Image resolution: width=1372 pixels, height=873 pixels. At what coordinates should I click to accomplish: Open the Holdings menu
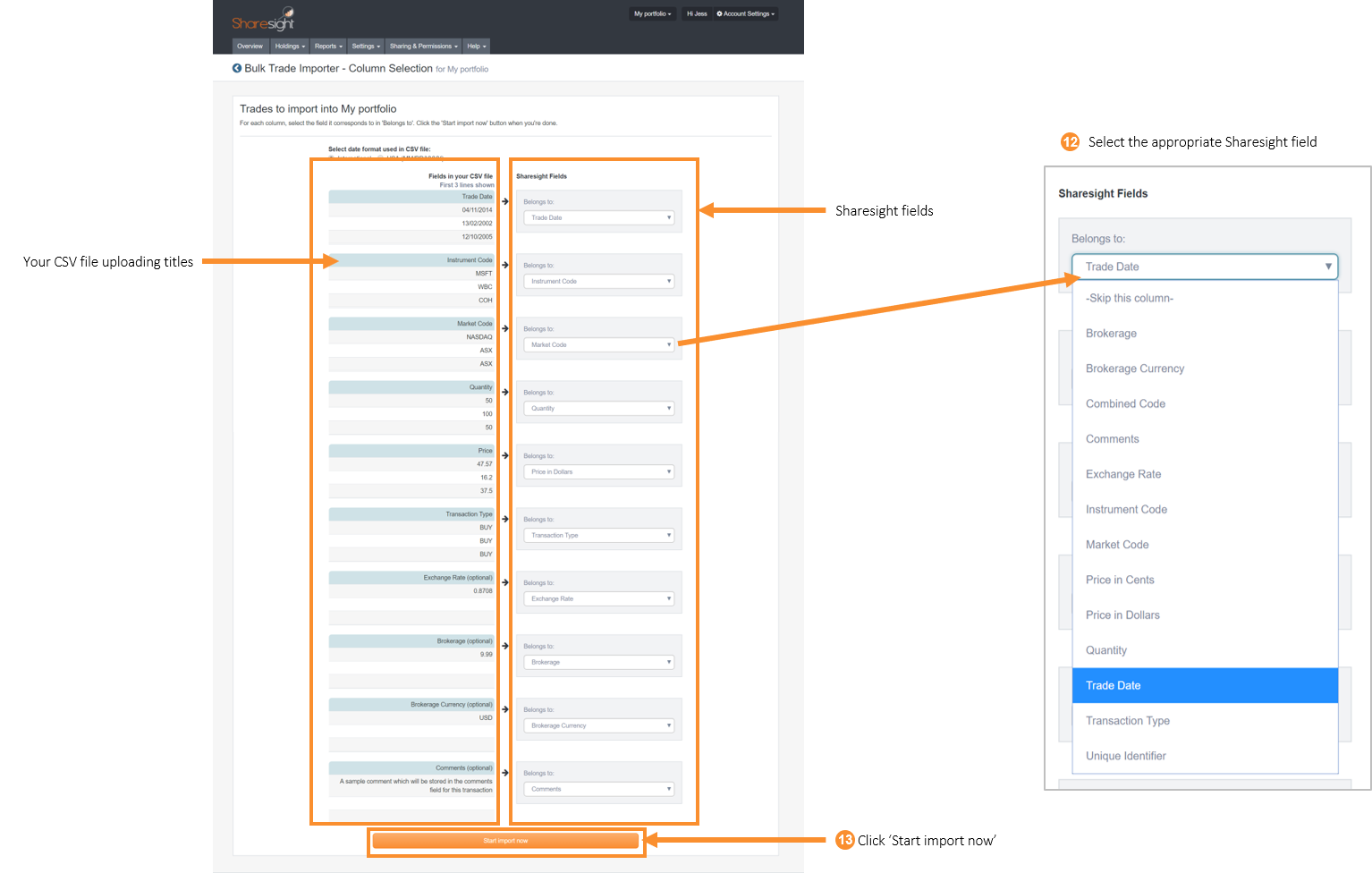(x=290, y=47)
